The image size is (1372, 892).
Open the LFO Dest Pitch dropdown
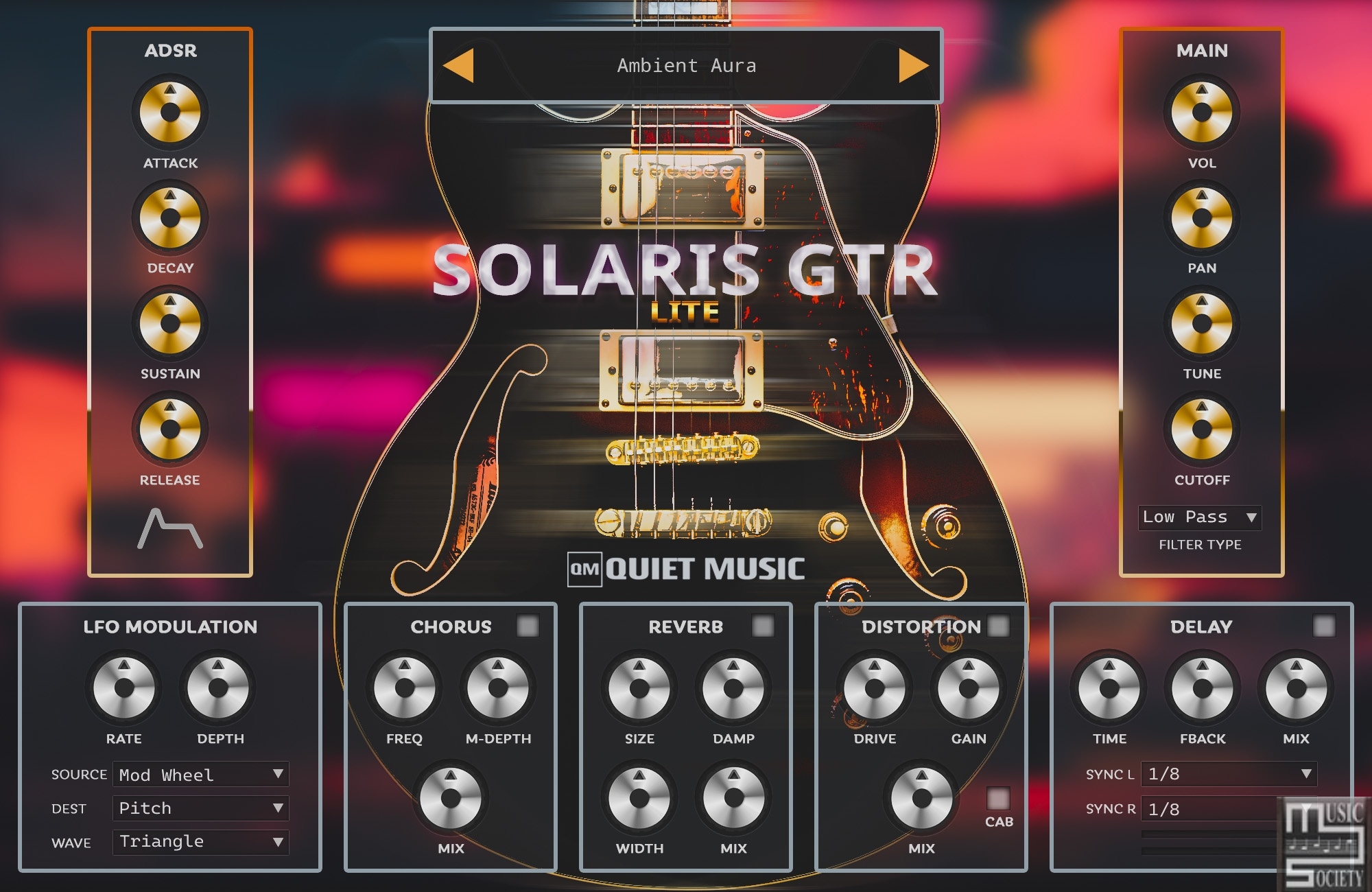coord(200,808)
